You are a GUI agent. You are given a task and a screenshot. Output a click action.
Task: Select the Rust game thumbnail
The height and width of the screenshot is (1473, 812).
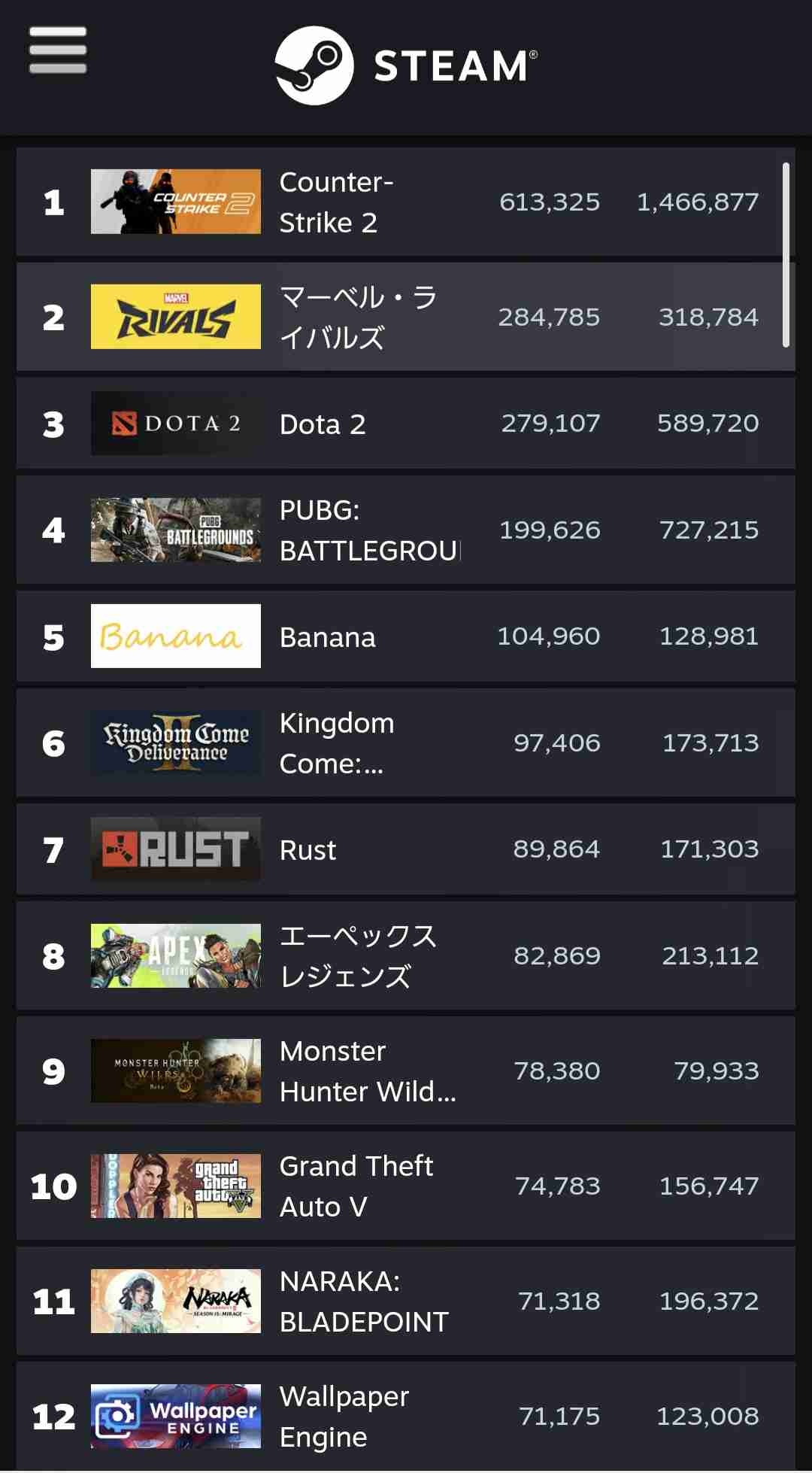[x=176, y=849]
